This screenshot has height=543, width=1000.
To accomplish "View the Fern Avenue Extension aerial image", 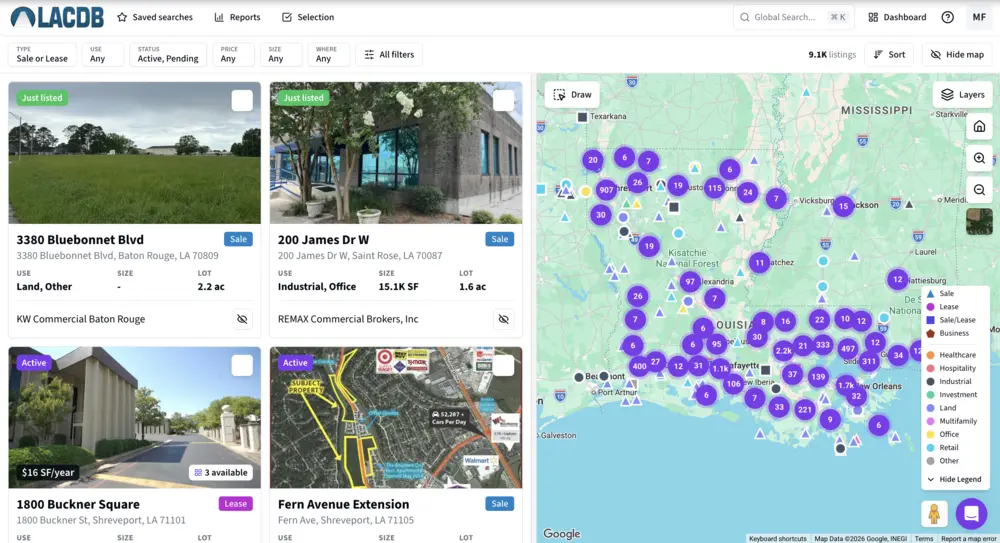I will point(396,417).
